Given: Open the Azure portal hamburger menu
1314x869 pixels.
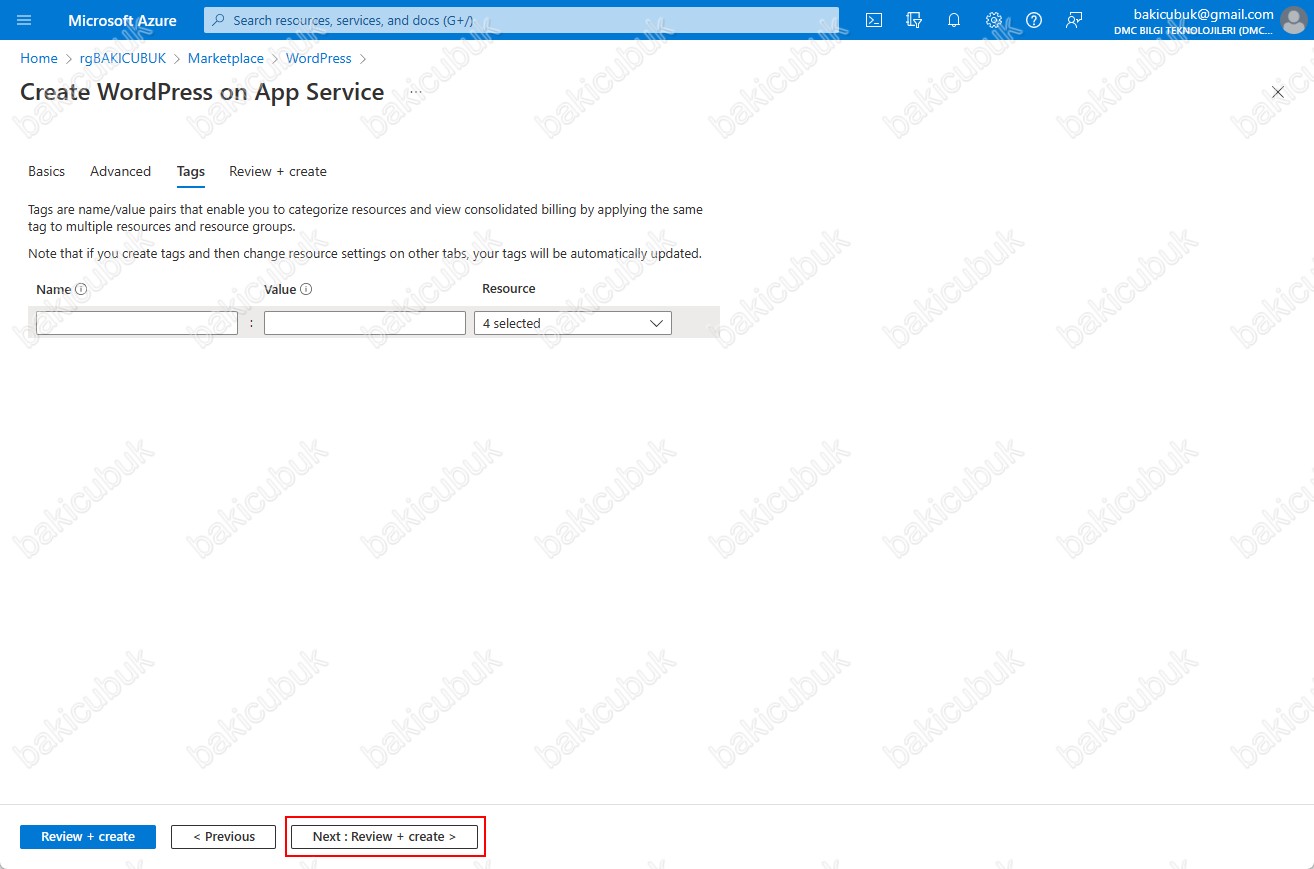Looking at the screenshot, I should [25, 20].
